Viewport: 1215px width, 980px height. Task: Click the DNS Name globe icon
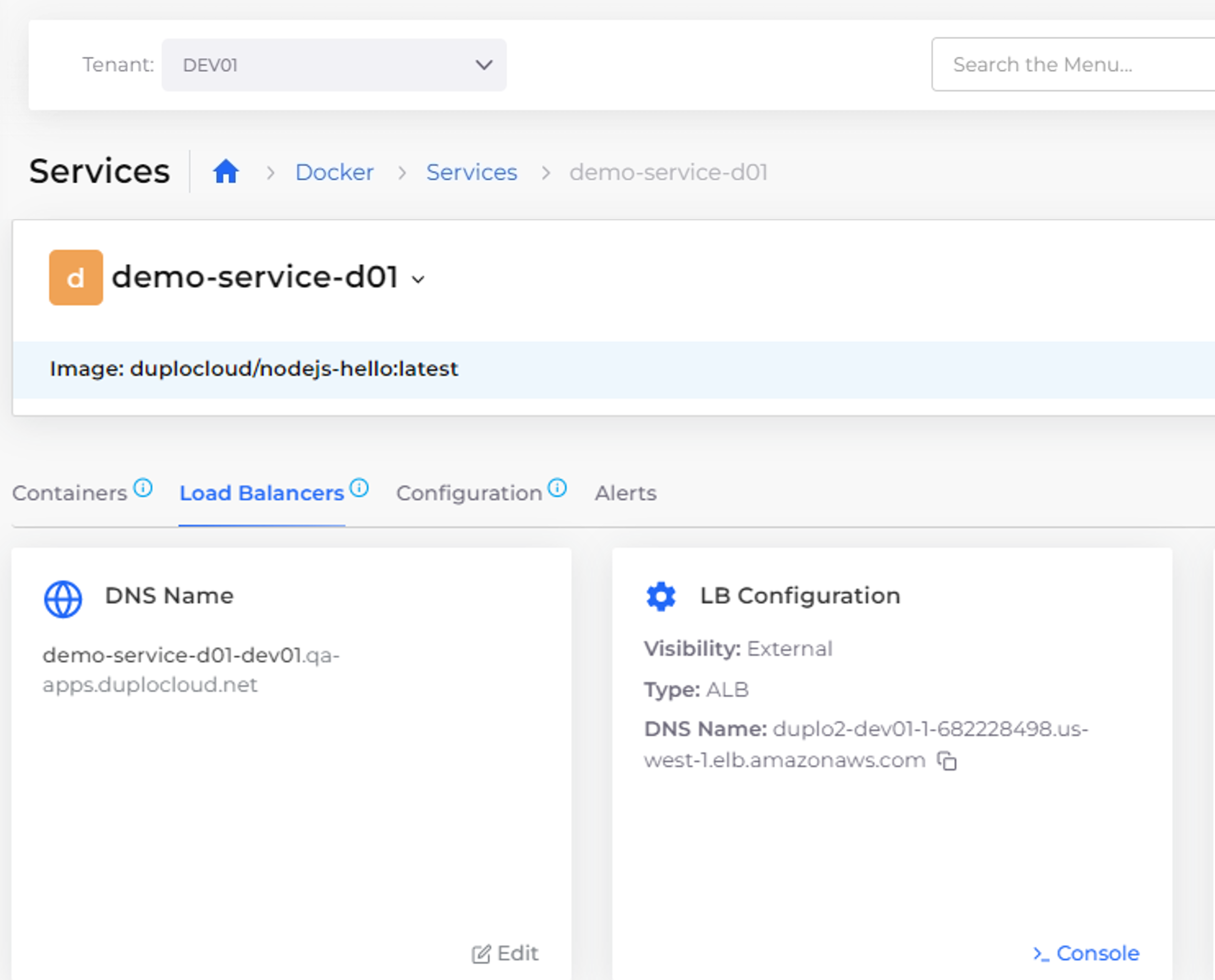(63, 600)
